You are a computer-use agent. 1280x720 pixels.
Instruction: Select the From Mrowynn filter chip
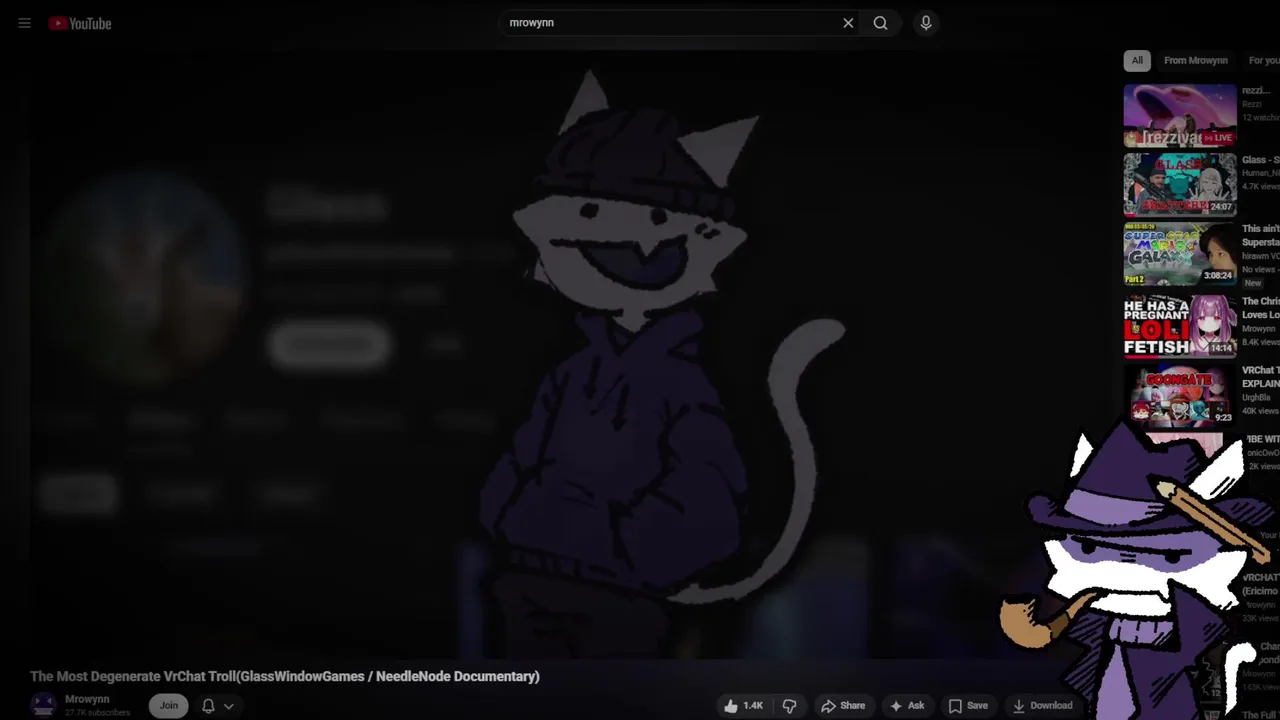[x=1195, y=61]
